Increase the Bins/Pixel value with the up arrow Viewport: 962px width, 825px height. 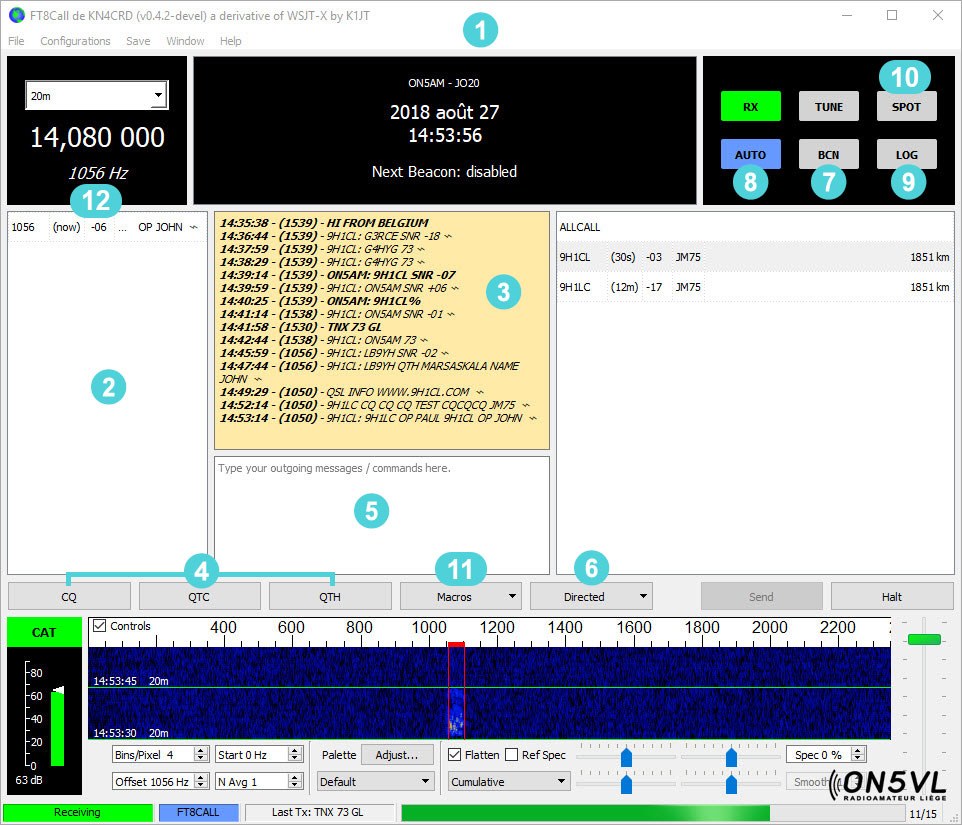click(201, 751)
